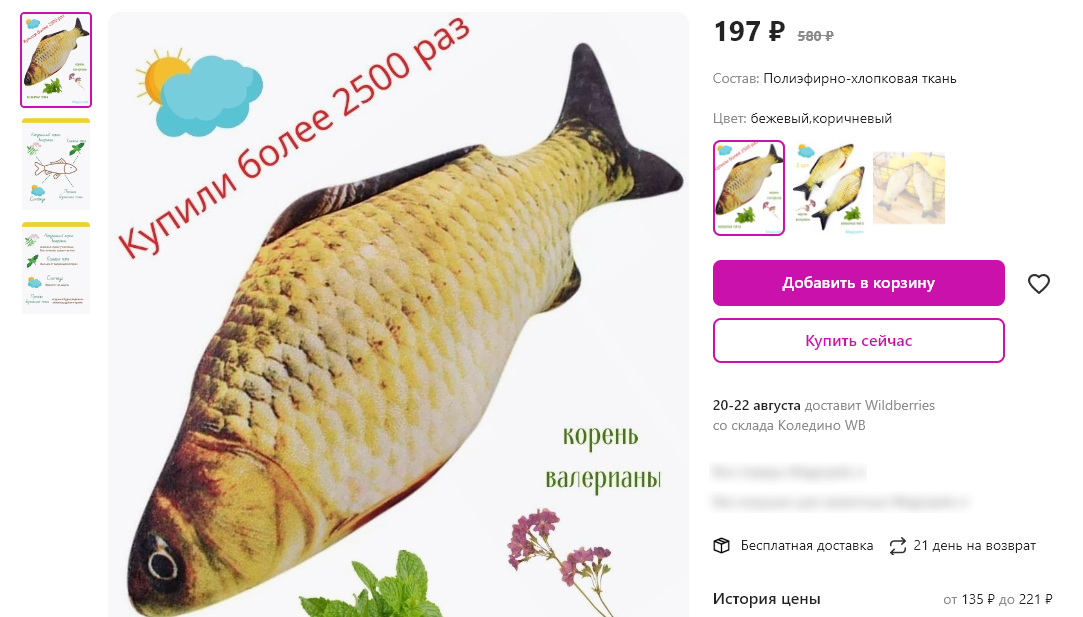Click the free delivery box icon

721,546
